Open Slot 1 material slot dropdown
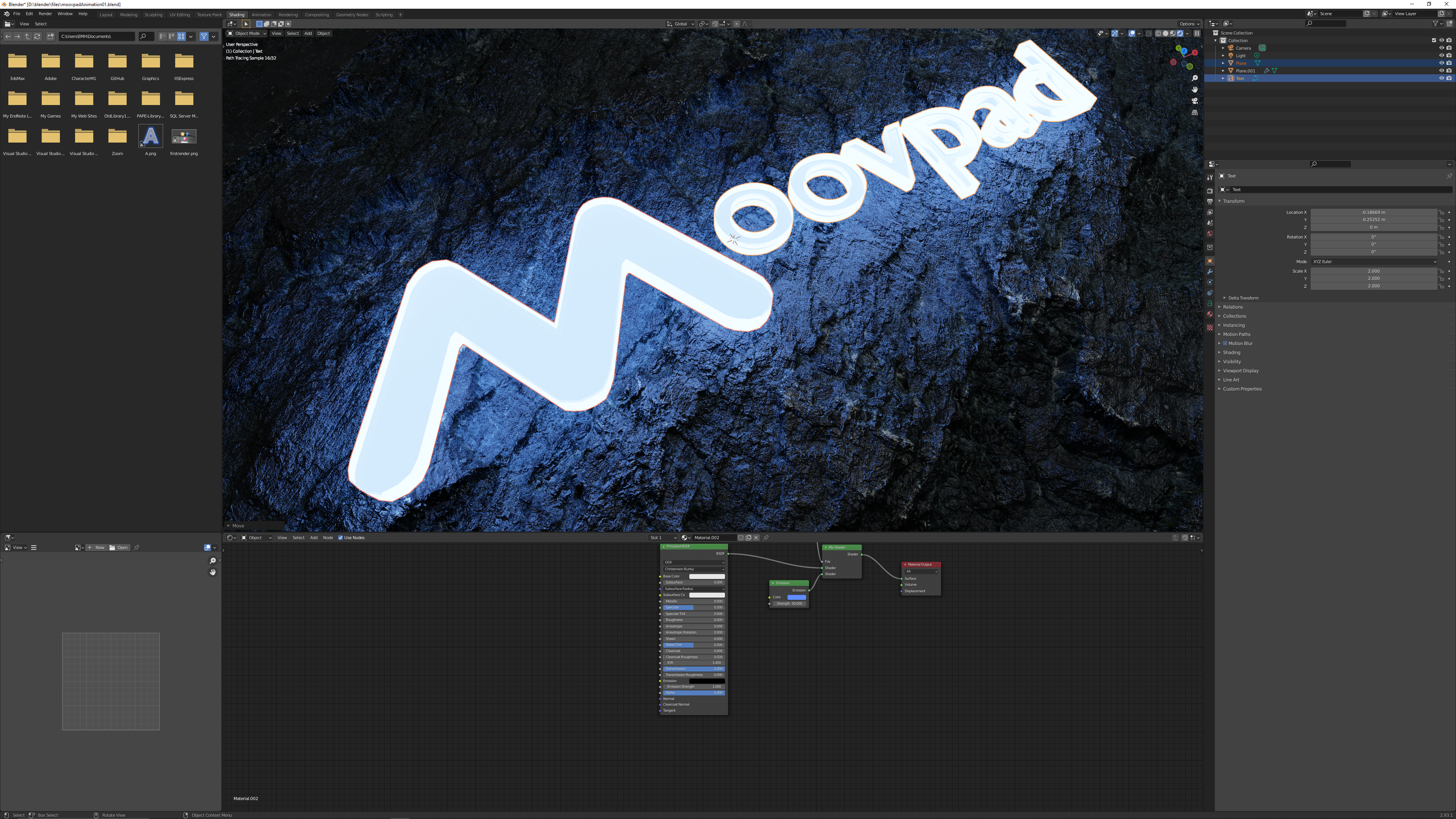 coord(663,538)
